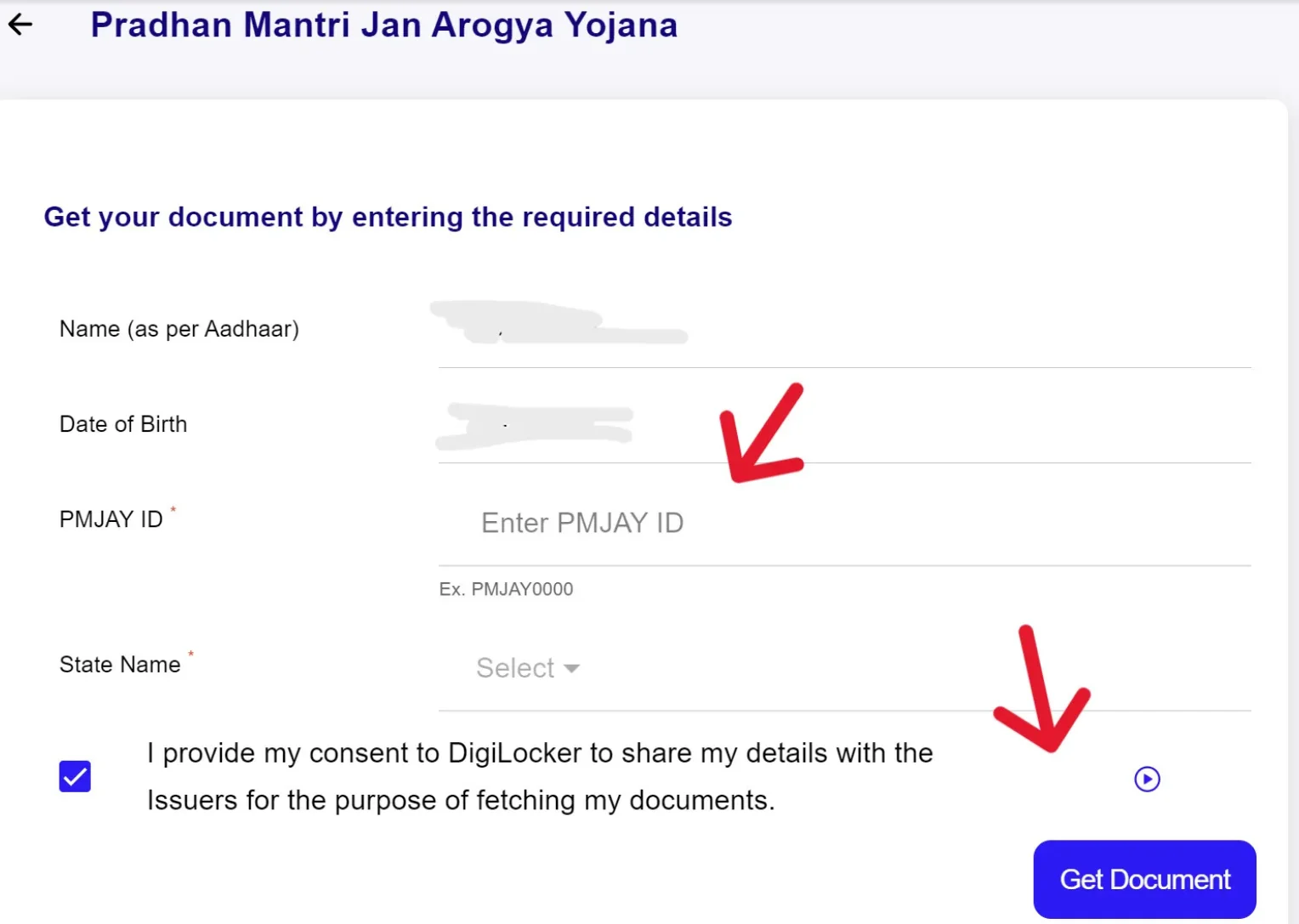Click the PMJAY ID label

point(111,519)
